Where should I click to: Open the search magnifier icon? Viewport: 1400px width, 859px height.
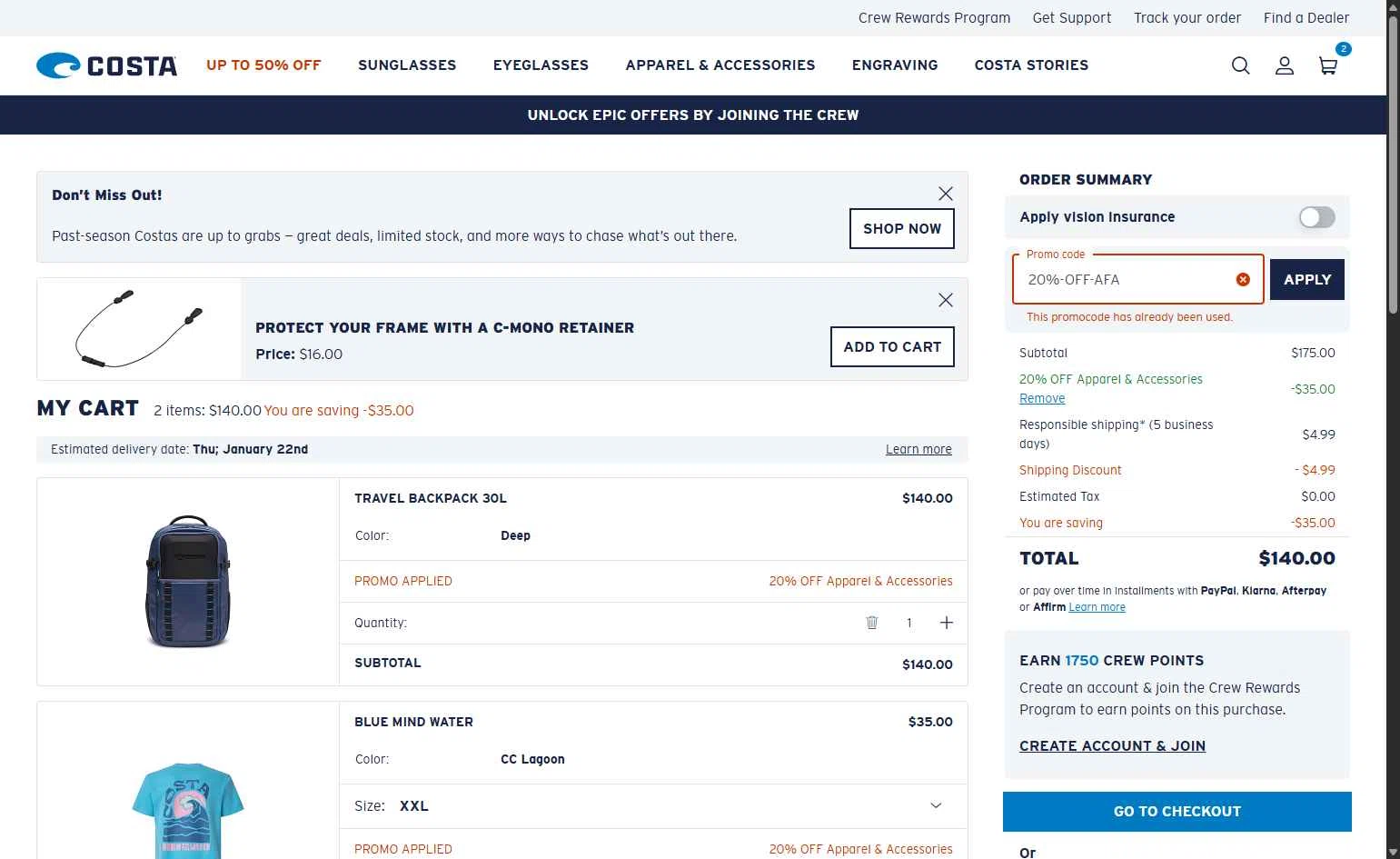pos(1240,65)
